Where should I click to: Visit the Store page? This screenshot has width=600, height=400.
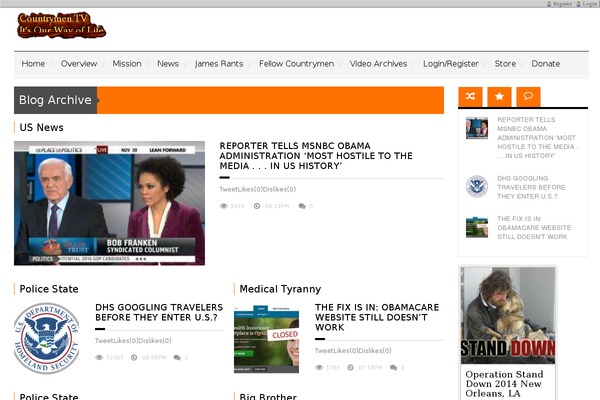505,64
